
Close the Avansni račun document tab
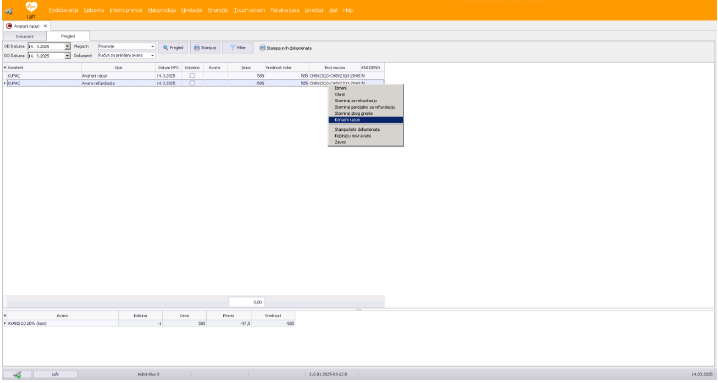[45, 26]
